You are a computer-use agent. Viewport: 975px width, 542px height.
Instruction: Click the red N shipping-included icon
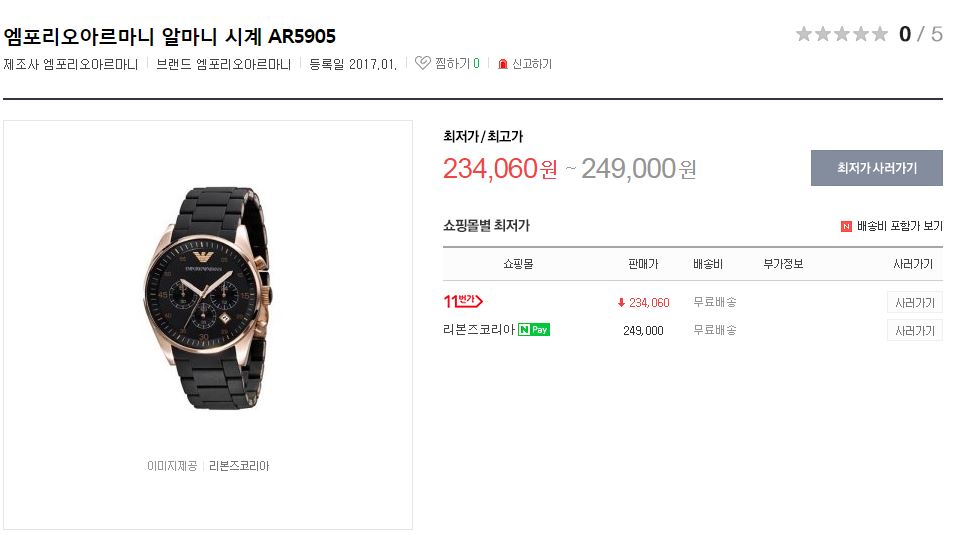pos(846,226)
